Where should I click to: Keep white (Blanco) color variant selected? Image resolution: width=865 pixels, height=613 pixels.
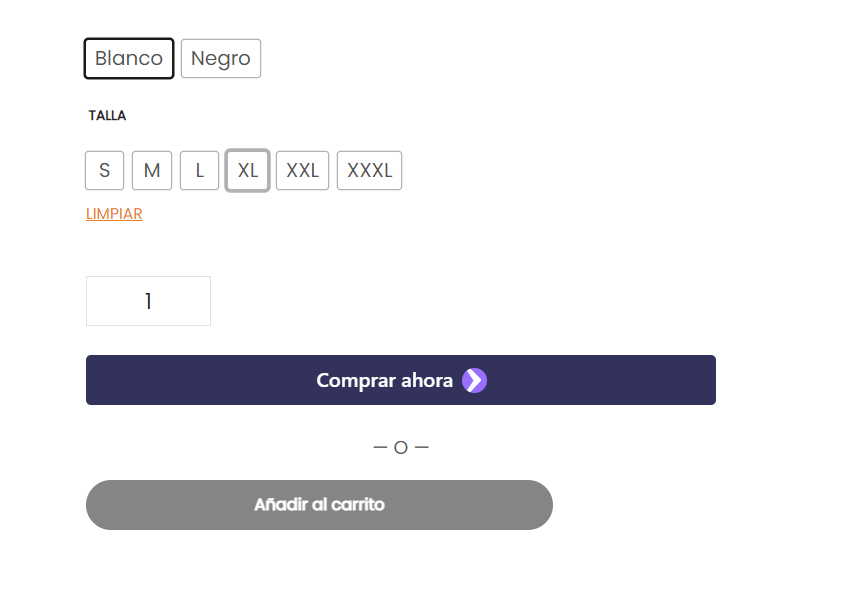[129, 58]
